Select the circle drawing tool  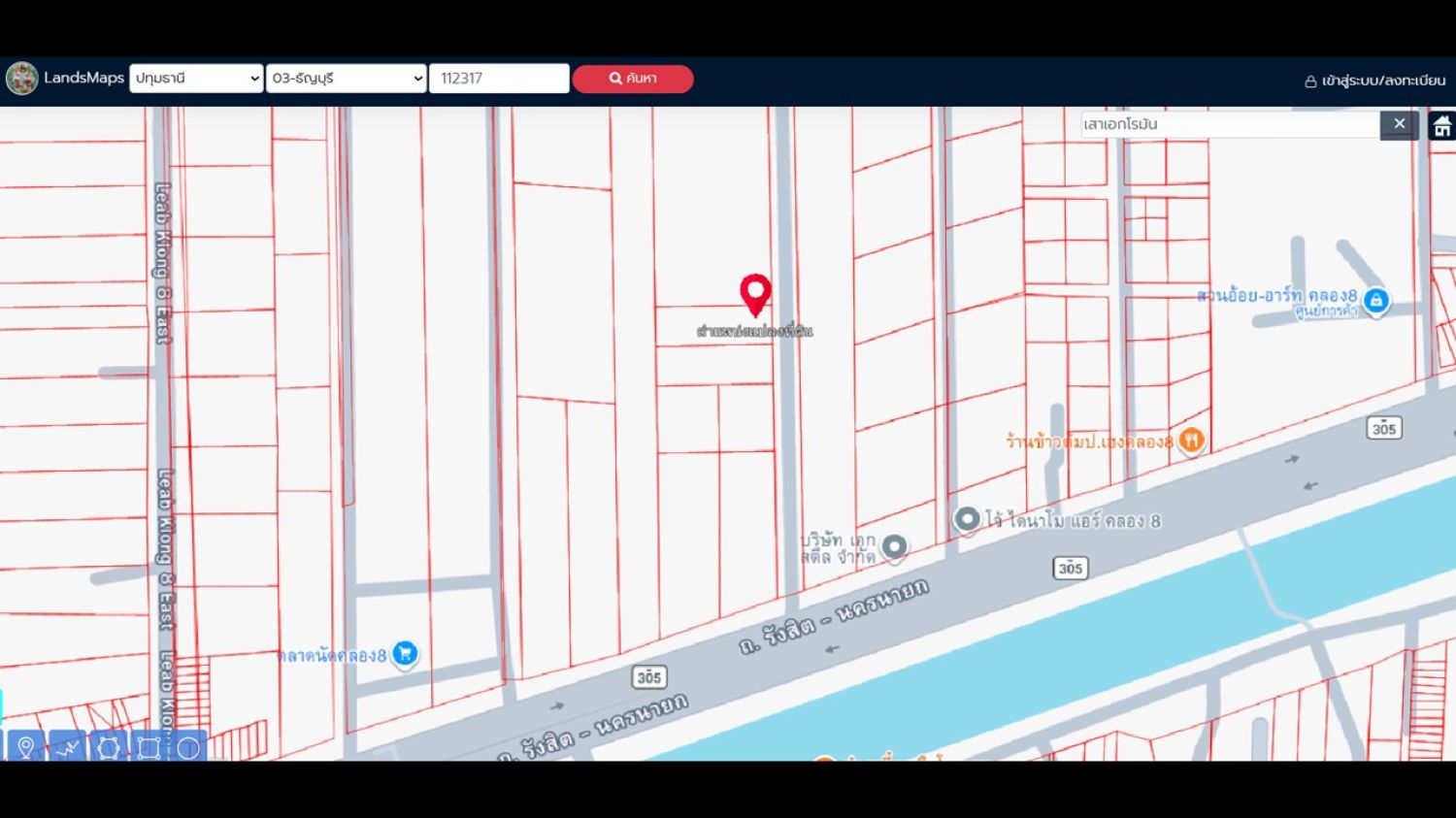[x=188, y=747]
